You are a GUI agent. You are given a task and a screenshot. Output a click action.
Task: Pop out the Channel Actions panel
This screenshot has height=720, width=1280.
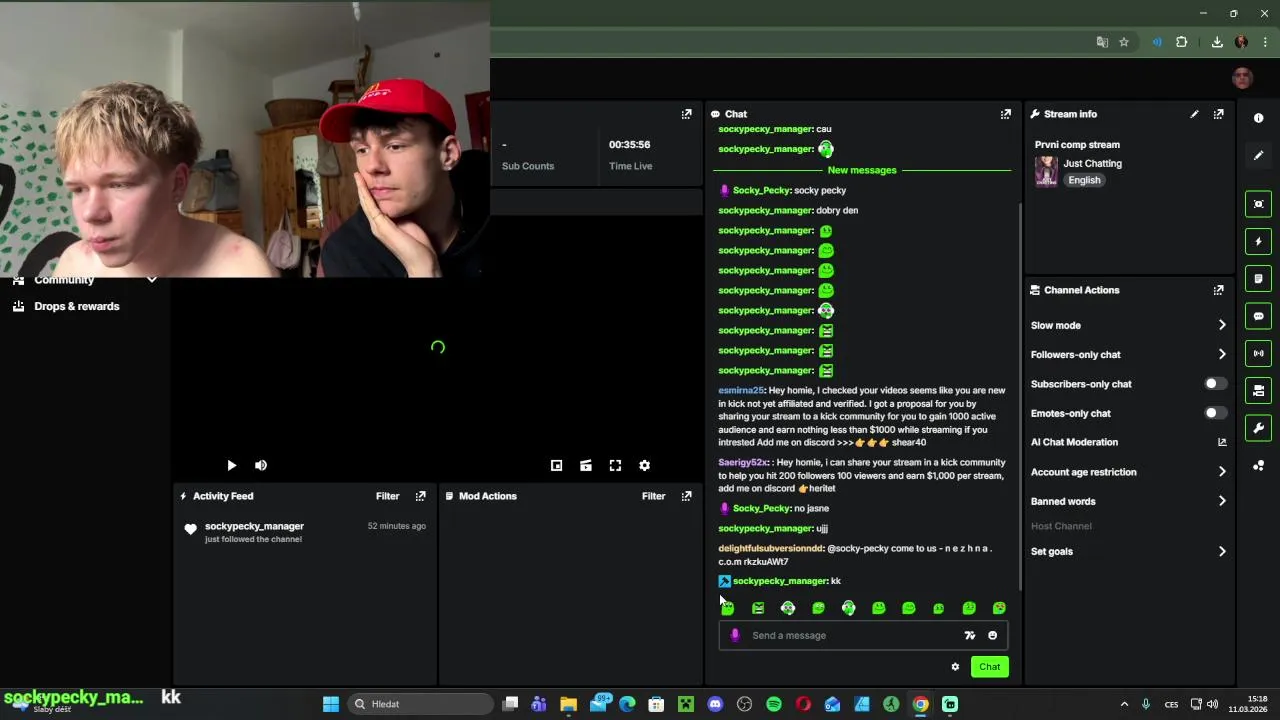tap(1218, 290)
